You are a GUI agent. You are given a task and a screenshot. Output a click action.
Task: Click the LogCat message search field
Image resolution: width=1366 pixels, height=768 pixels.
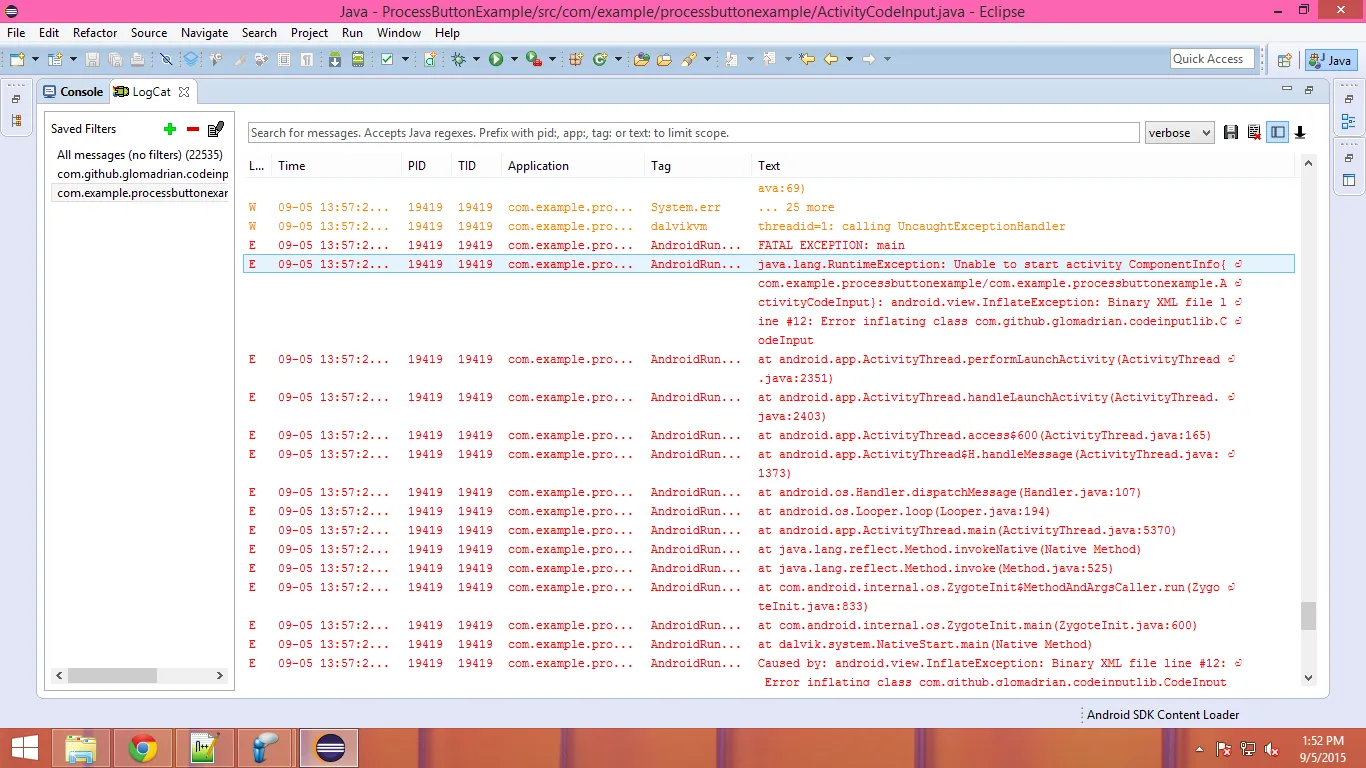[x=694, y=133]
